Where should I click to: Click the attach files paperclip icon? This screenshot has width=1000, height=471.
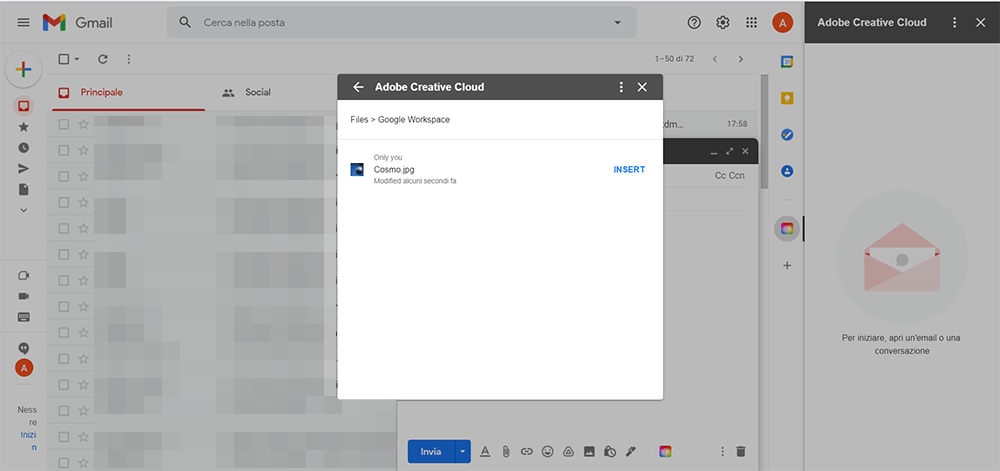506,452
